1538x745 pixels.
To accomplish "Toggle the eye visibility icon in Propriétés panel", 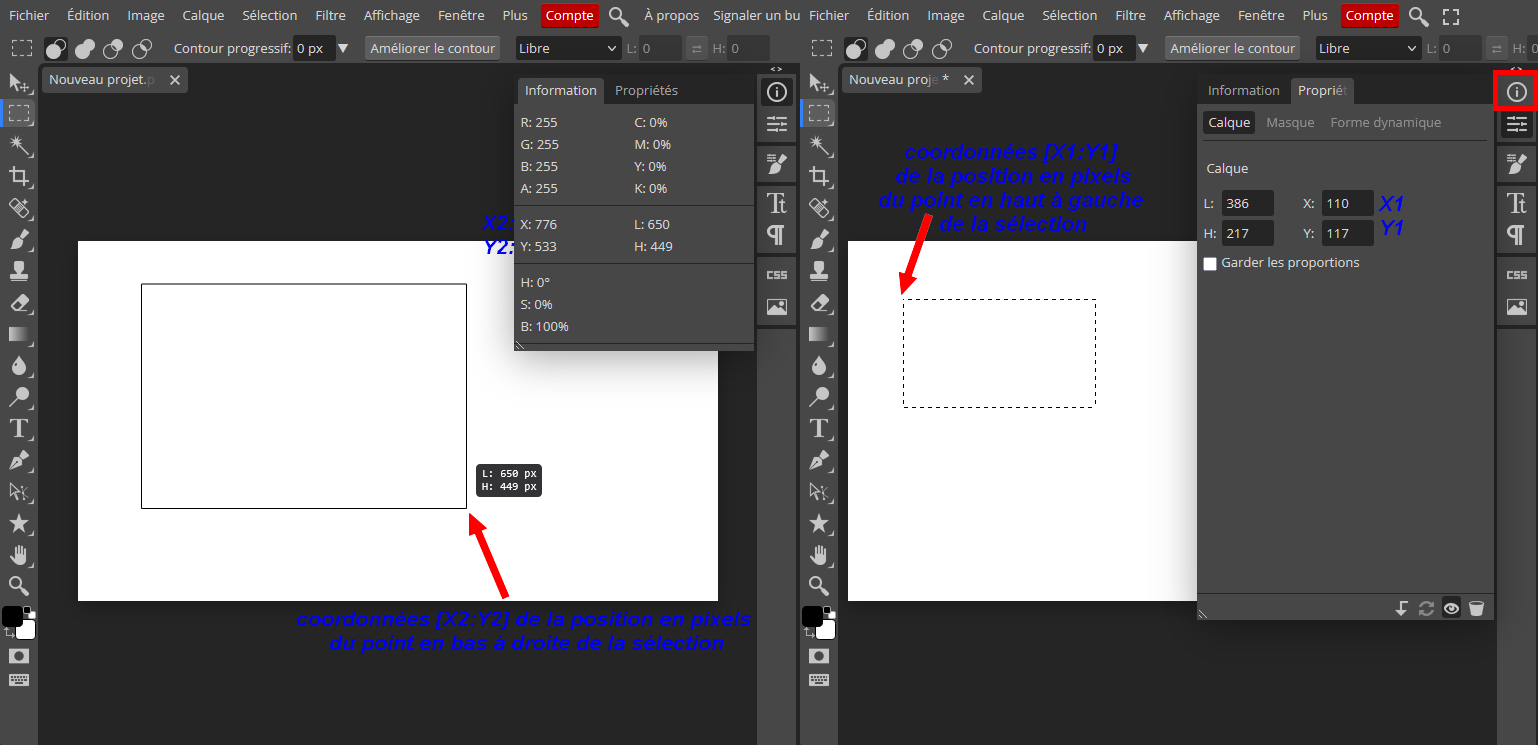I will click(x=1451, y=607).
